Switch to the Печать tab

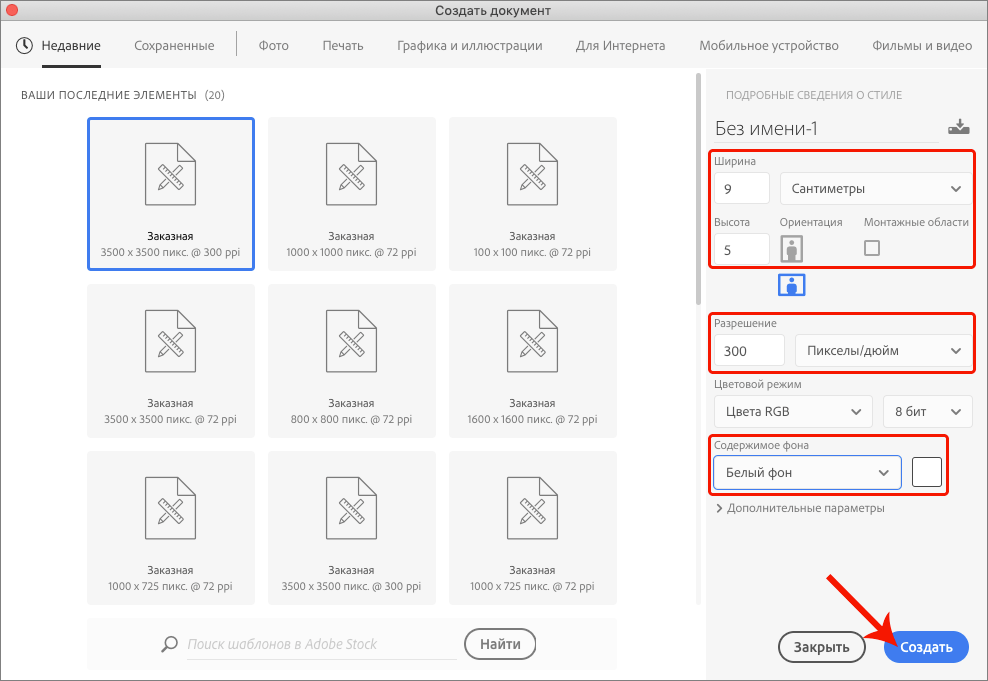coord(342,45)
